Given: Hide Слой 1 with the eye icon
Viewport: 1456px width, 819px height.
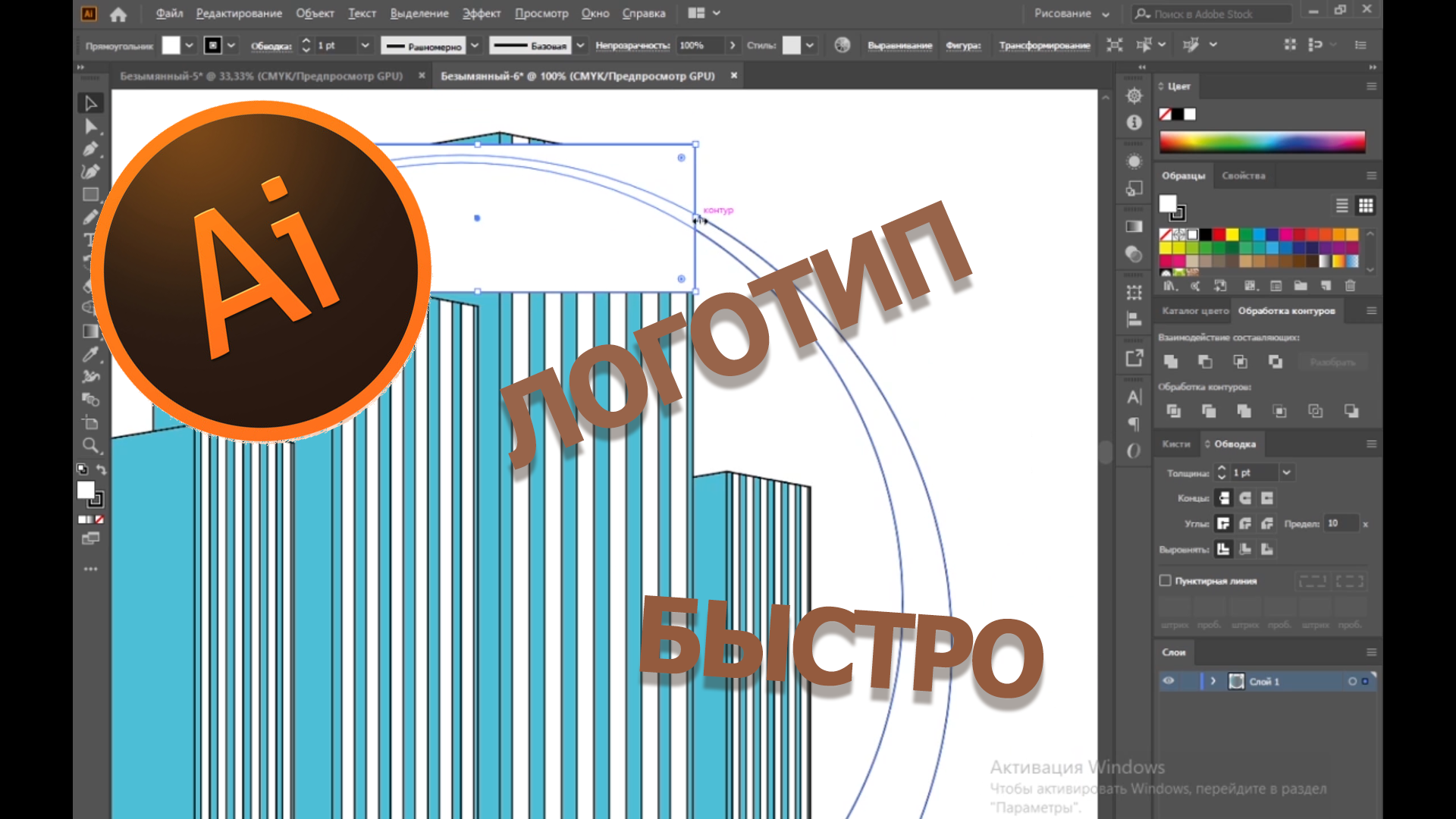Looking at the screenshot, I should click(1169, 681).
